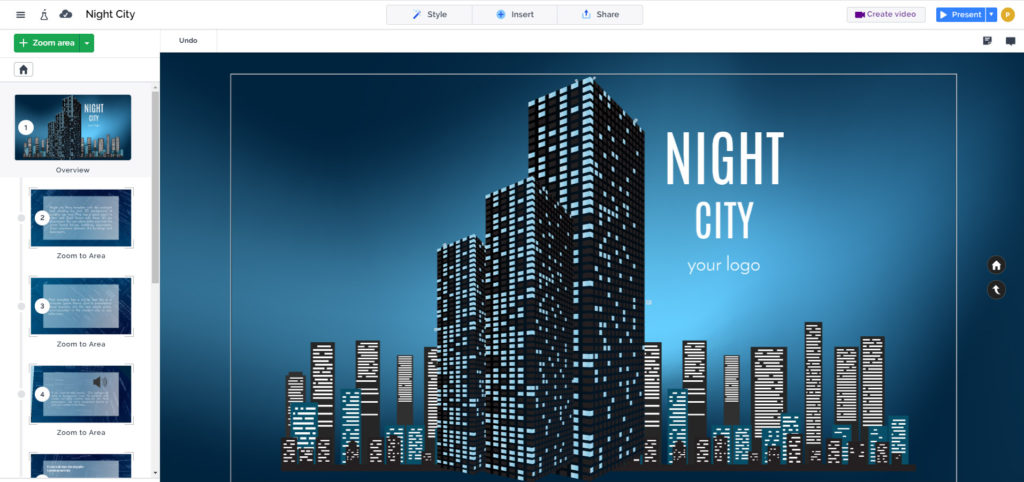
Task: Open the user profile avatar
Action: 1008,15
